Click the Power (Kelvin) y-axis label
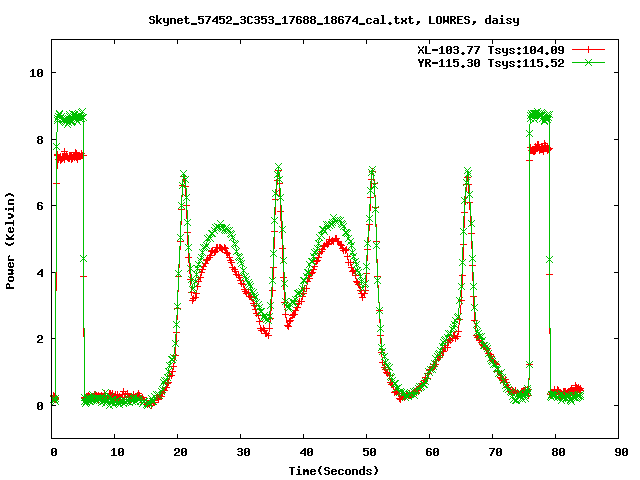 pos(10,241)
